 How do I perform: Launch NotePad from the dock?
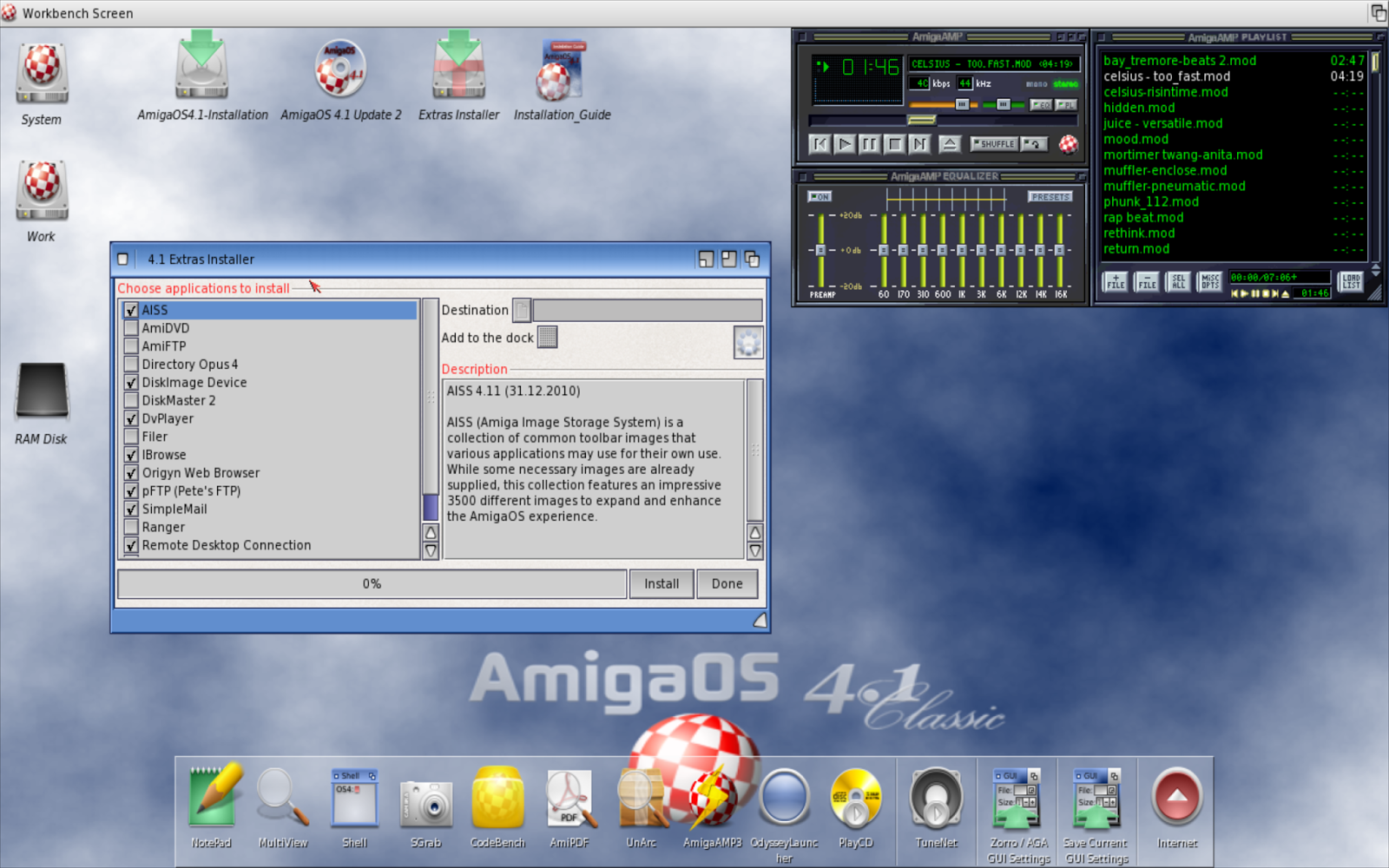coord(212,796)
